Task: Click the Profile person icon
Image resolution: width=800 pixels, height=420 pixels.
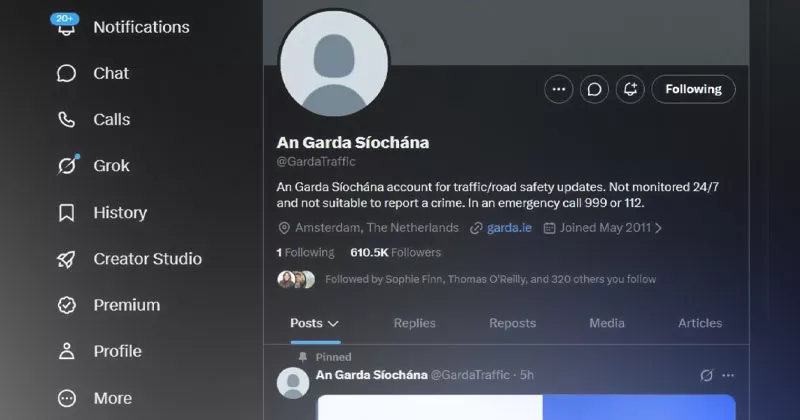Action: 66,352
